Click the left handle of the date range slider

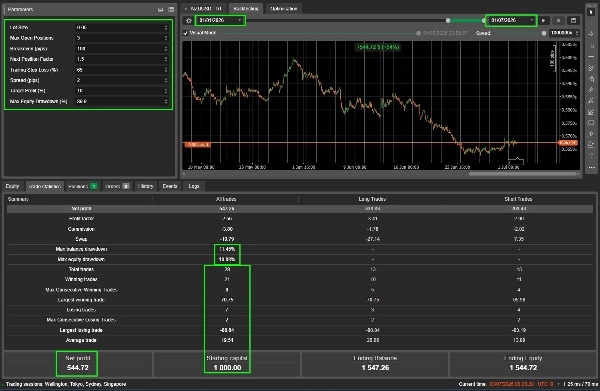tap(448, 20)
